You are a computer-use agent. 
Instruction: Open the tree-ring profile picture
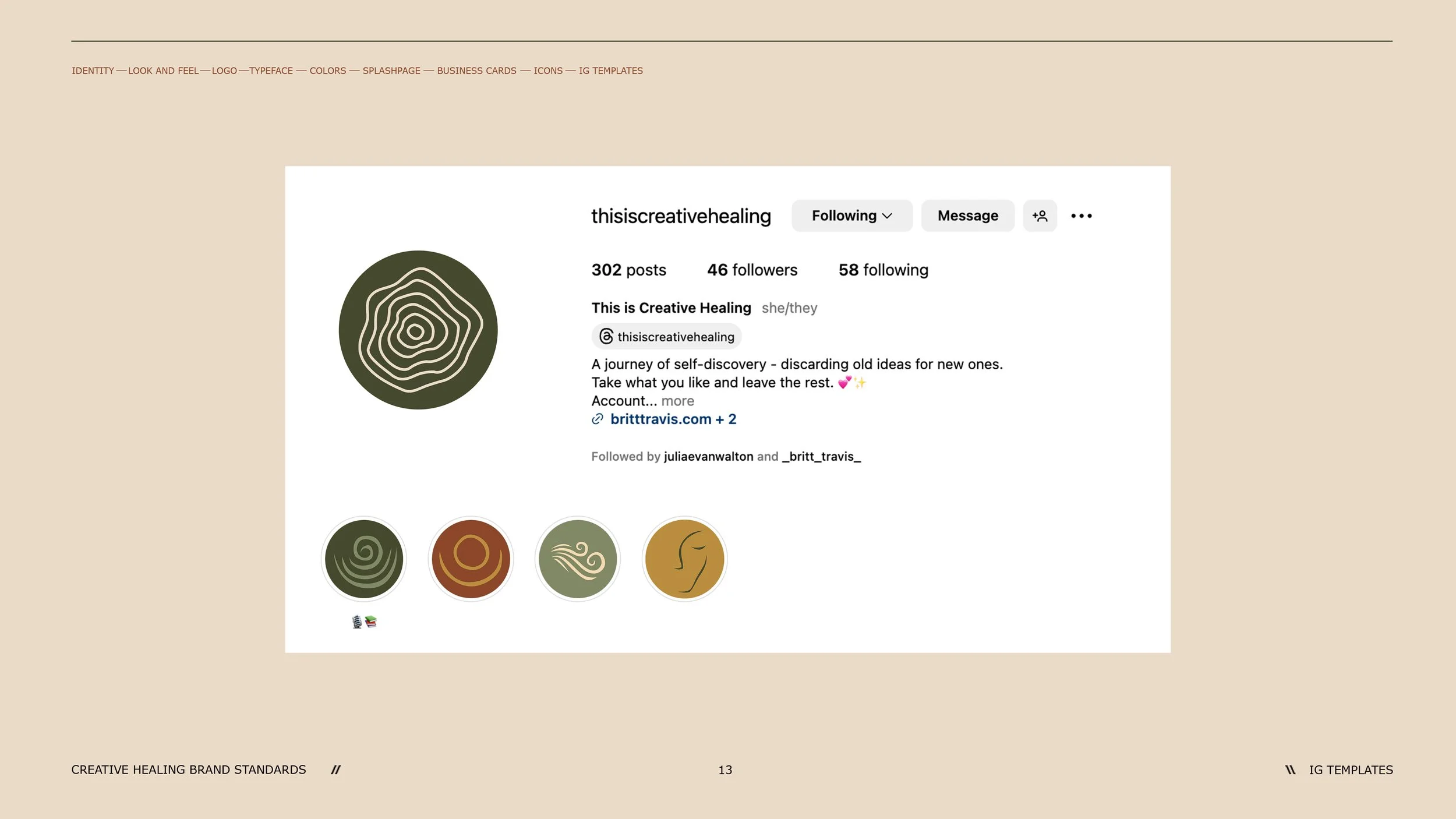418,330
